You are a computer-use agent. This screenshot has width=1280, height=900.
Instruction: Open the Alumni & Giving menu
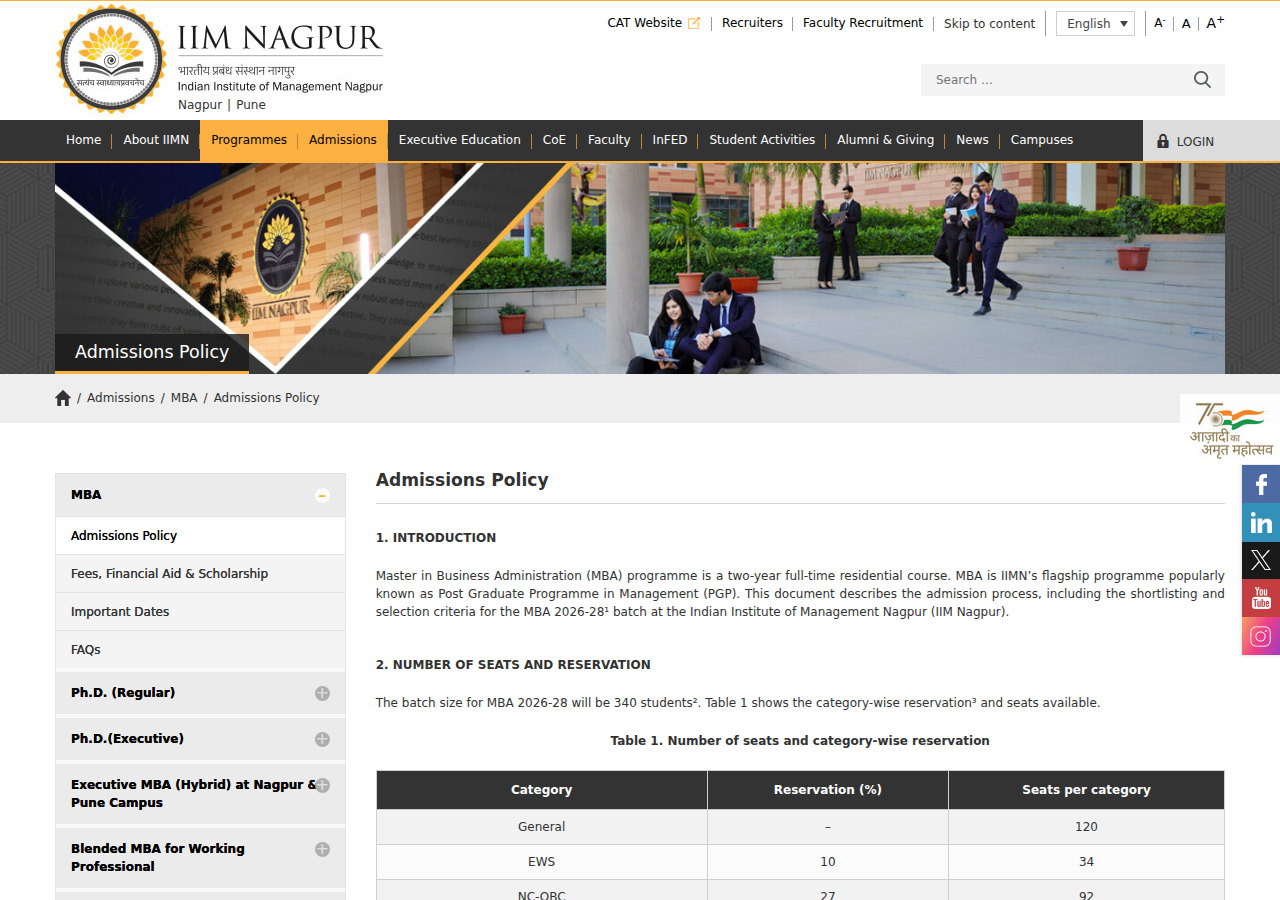(885, 140)
